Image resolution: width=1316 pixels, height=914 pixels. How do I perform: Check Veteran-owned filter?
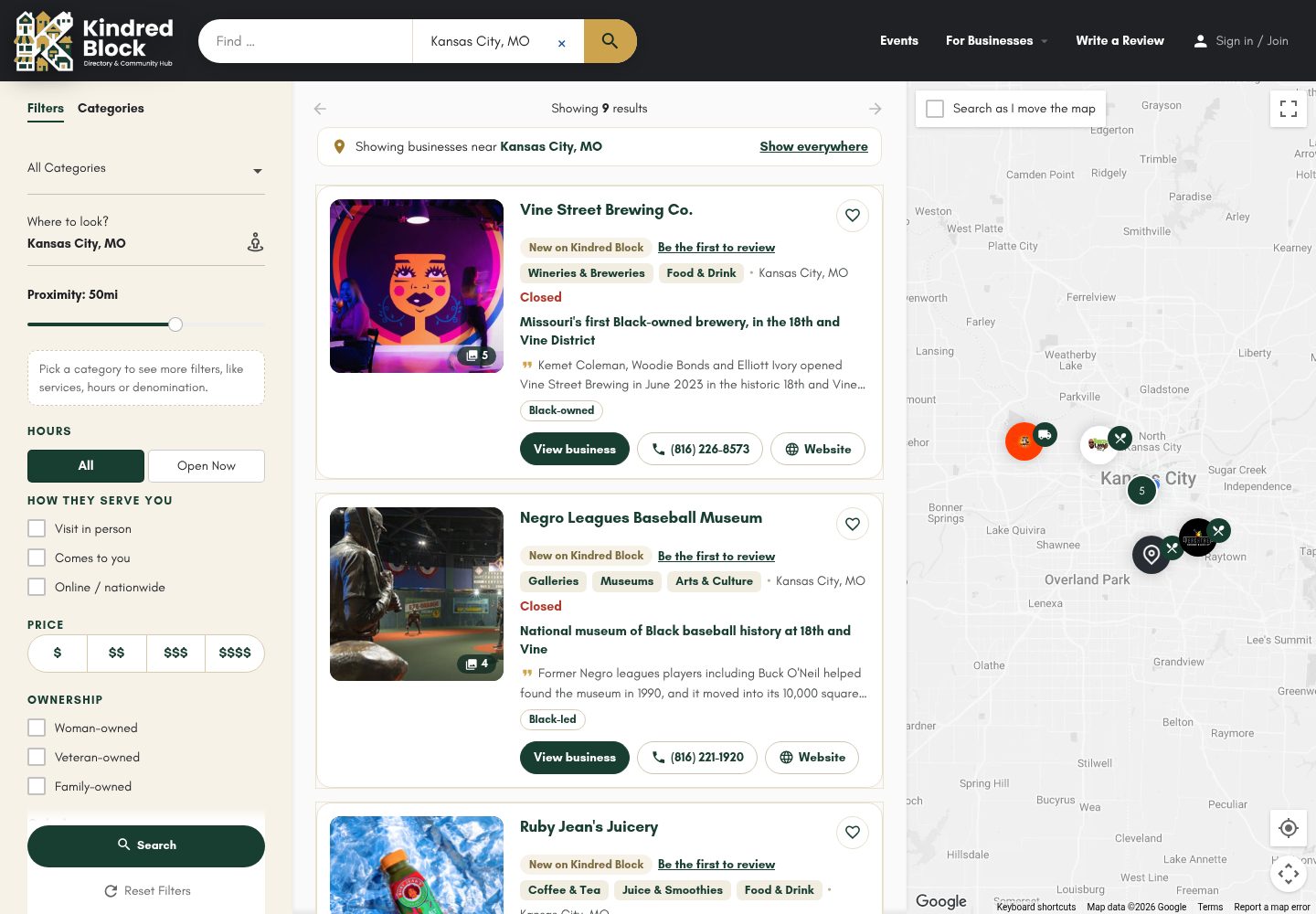point(37,757)
